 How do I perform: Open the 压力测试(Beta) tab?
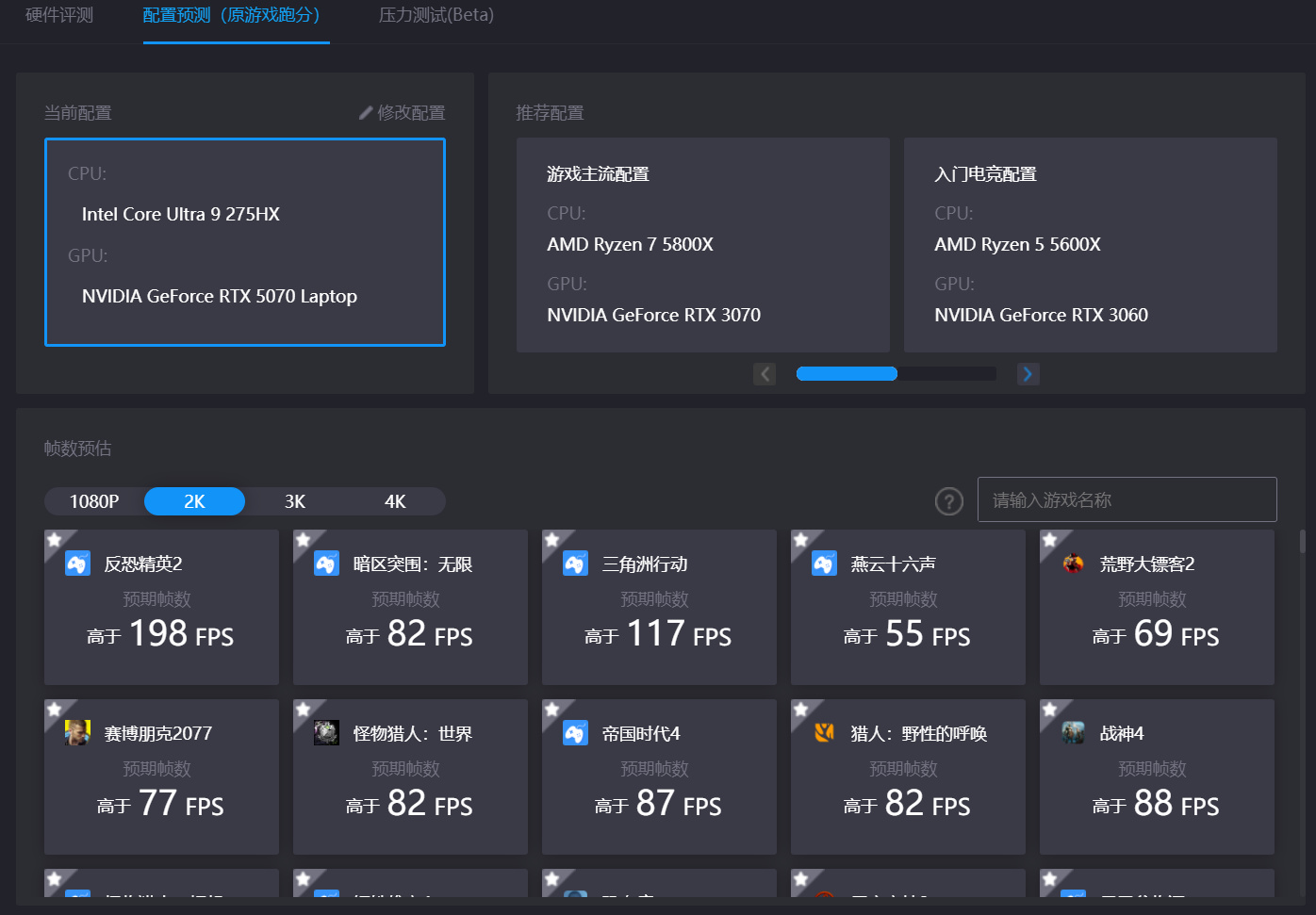coord(436,15)
